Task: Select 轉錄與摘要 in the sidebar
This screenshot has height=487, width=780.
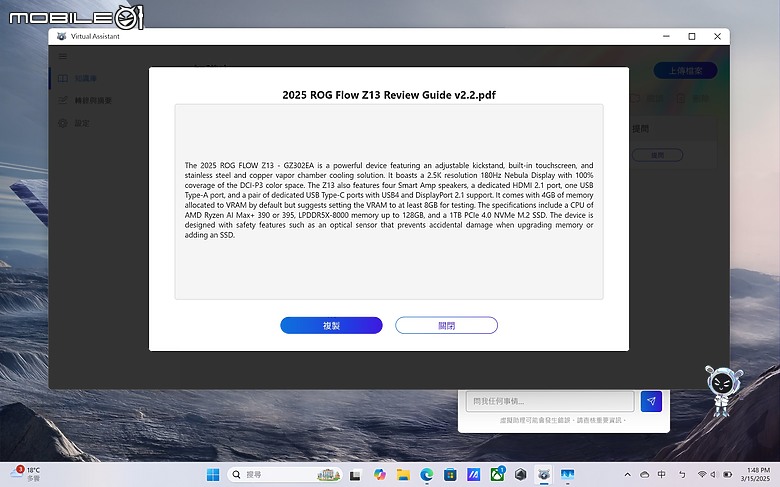Action: point(85,100)
